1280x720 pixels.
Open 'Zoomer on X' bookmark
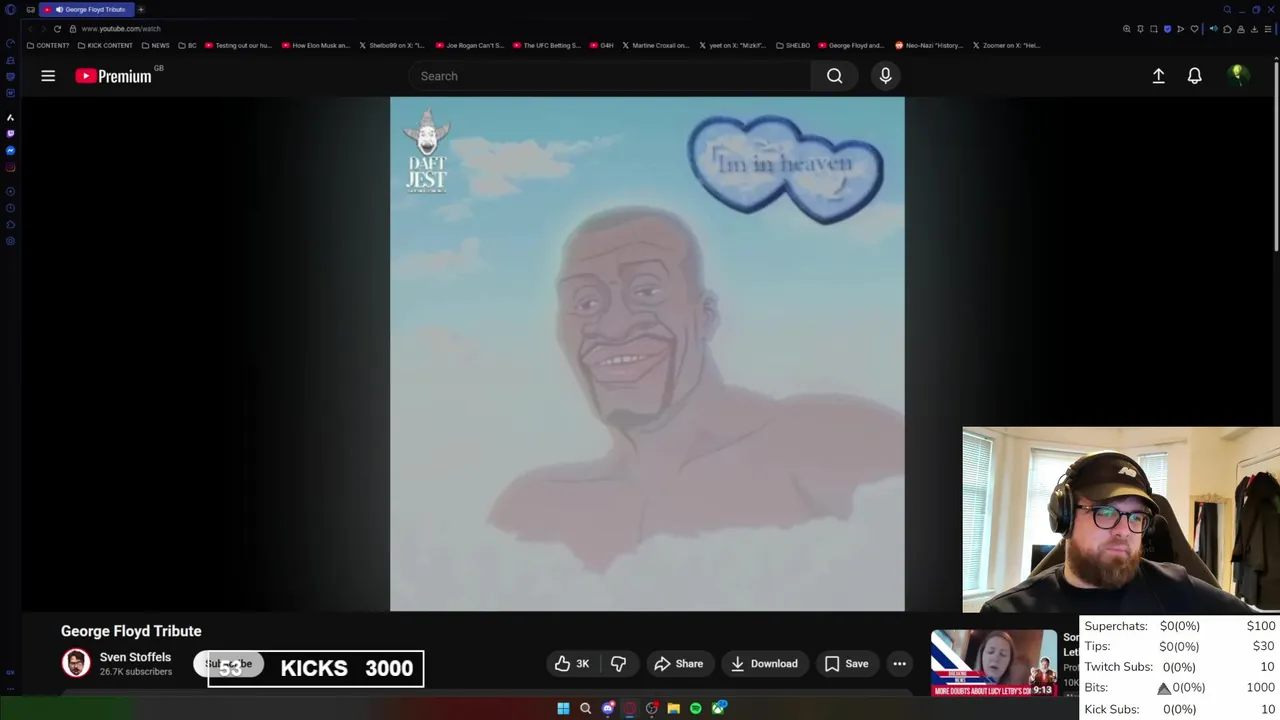click(x=1008, y=45)
